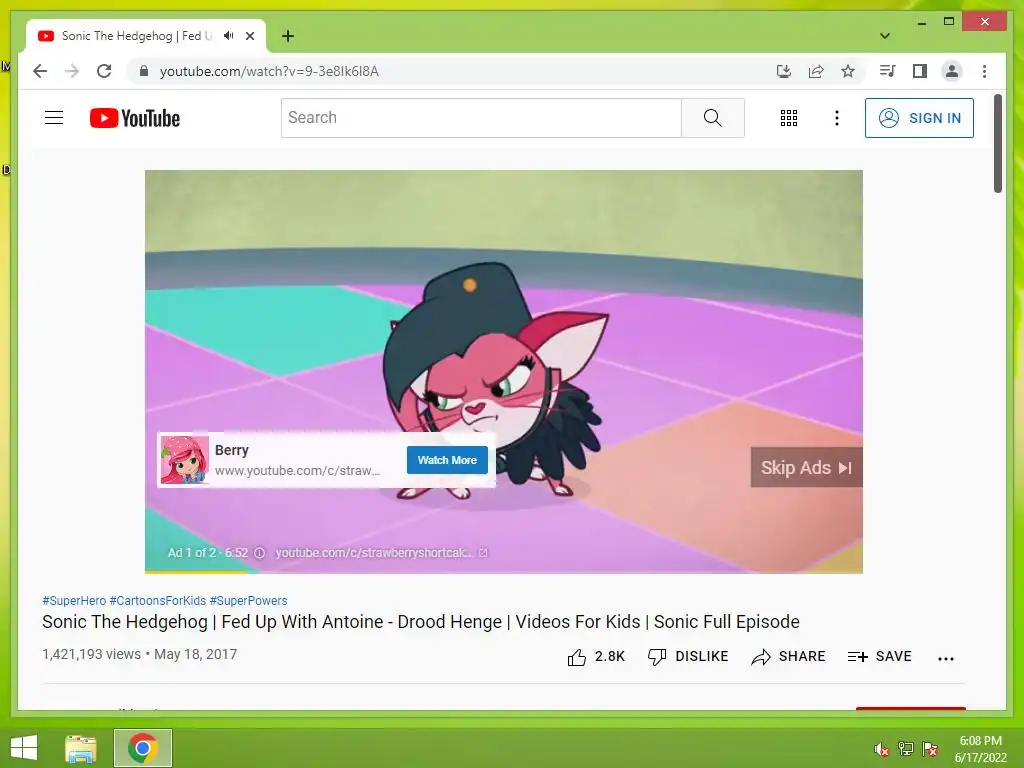
Task: Bookmark this page with the star
Action: [x=848, y=71]
